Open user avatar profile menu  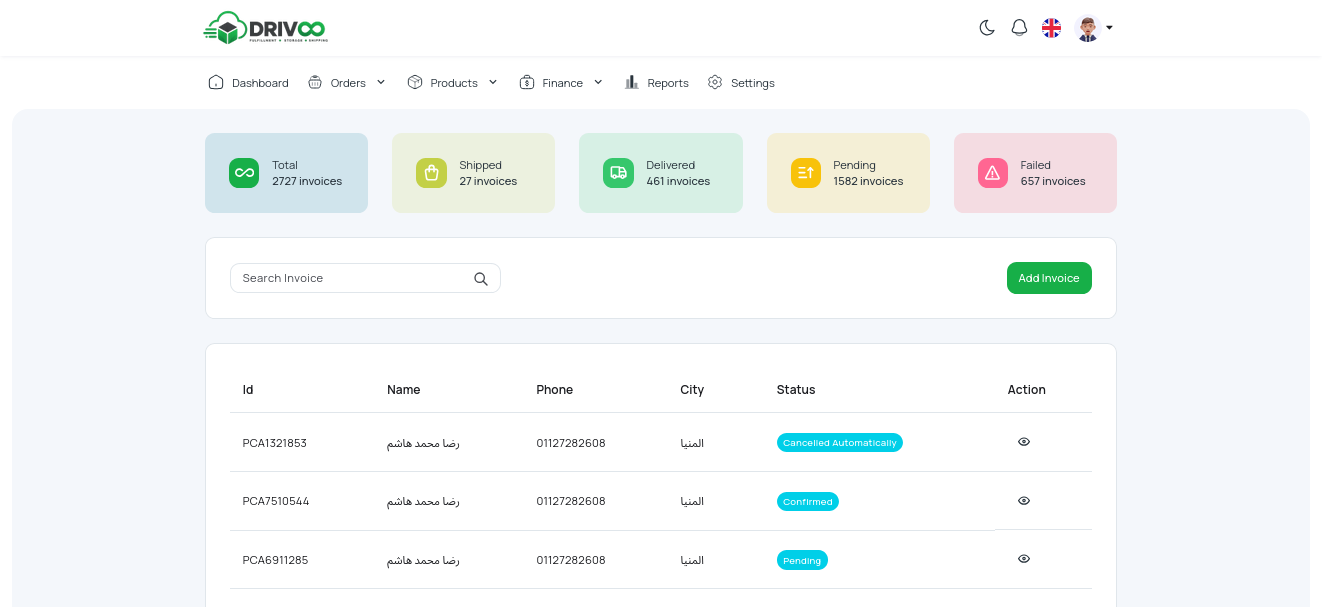click(1088, 28)
